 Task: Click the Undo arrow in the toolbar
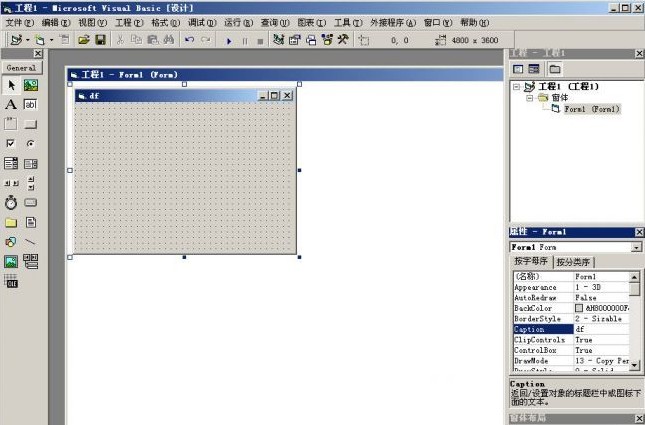[x=189, y=40]
